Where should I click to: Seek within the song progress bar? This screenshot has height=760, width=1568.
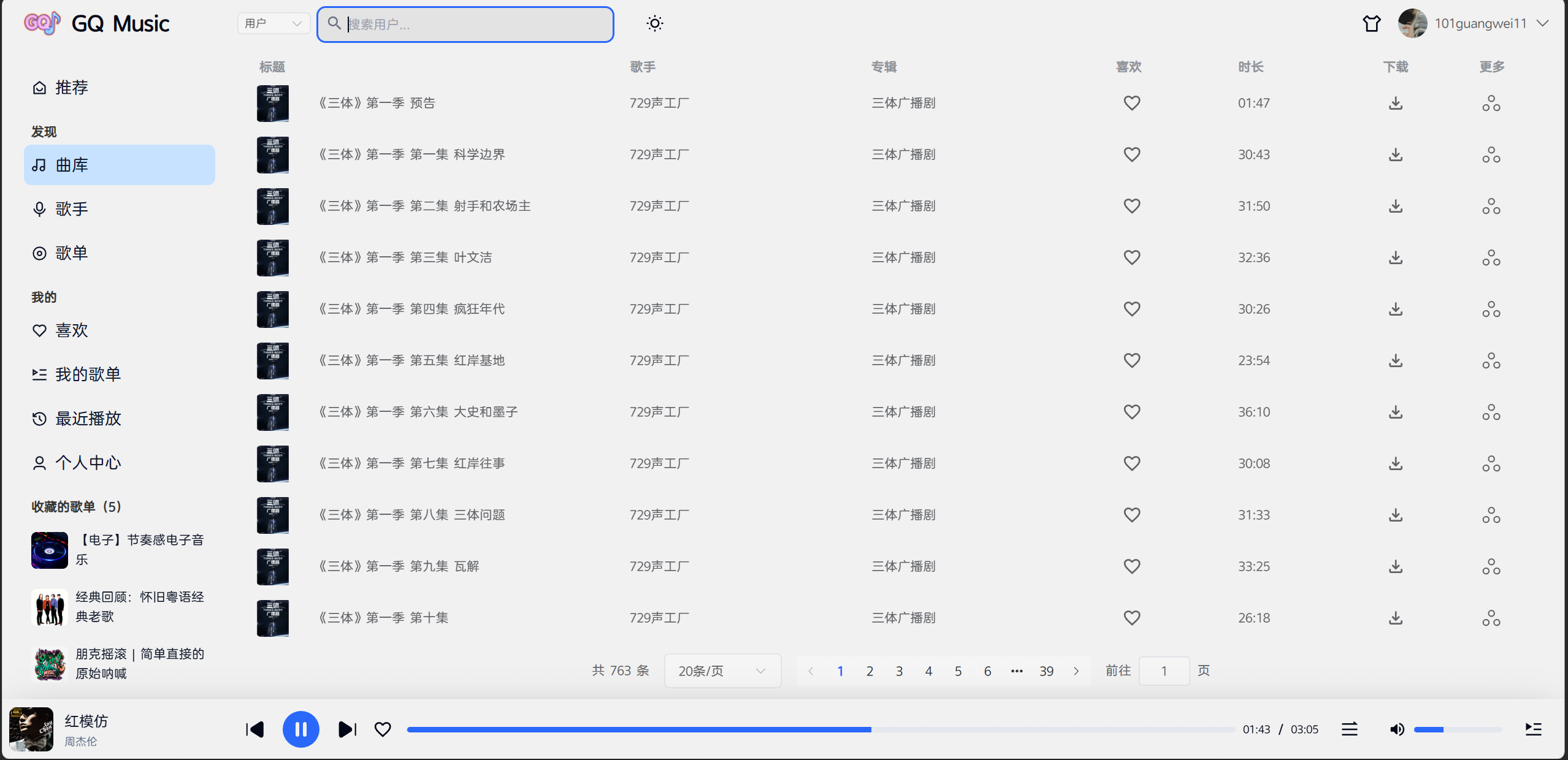tap(820, 729)
